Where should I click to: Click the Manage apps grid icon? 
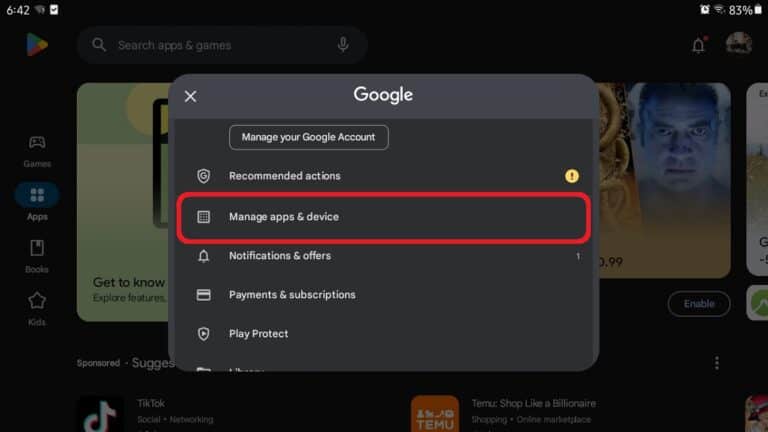pyautogui.click(x=204, y=217)
